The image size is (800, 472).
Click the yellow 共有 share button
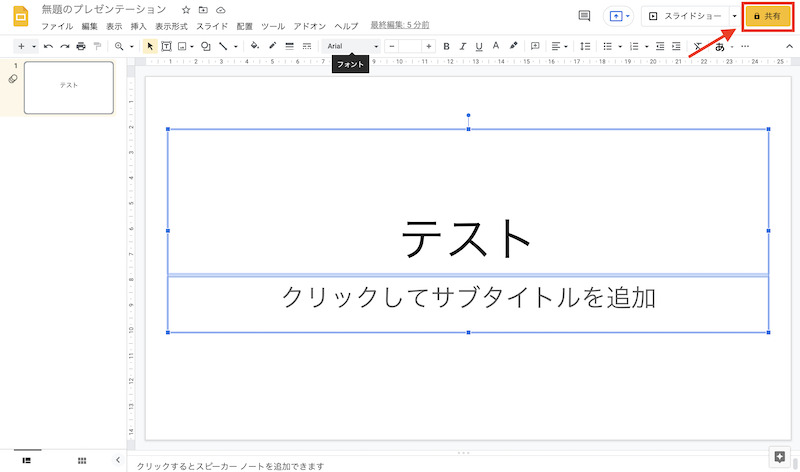[x=767, y=16]
